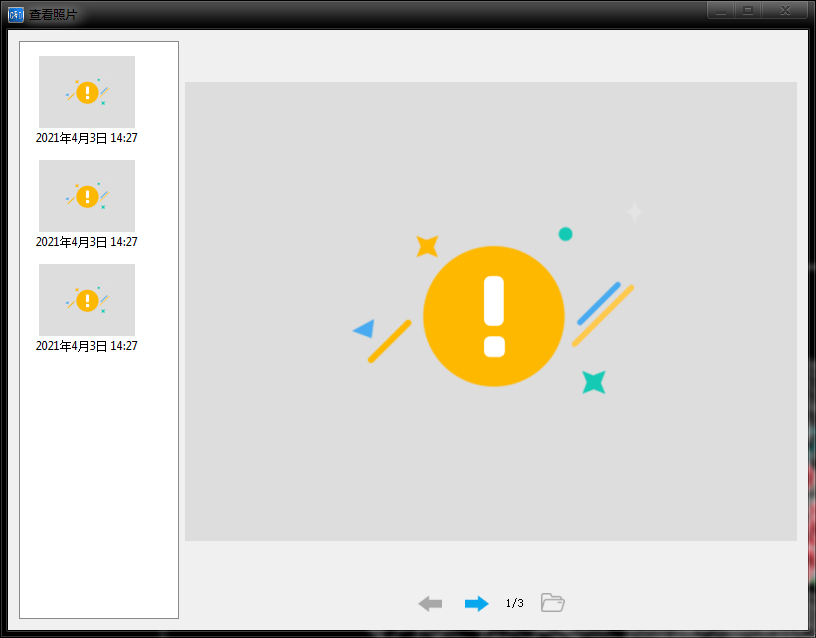Open the photo folder icon
This screenshot has width=816, height=638.
click(x=553, y=603)
